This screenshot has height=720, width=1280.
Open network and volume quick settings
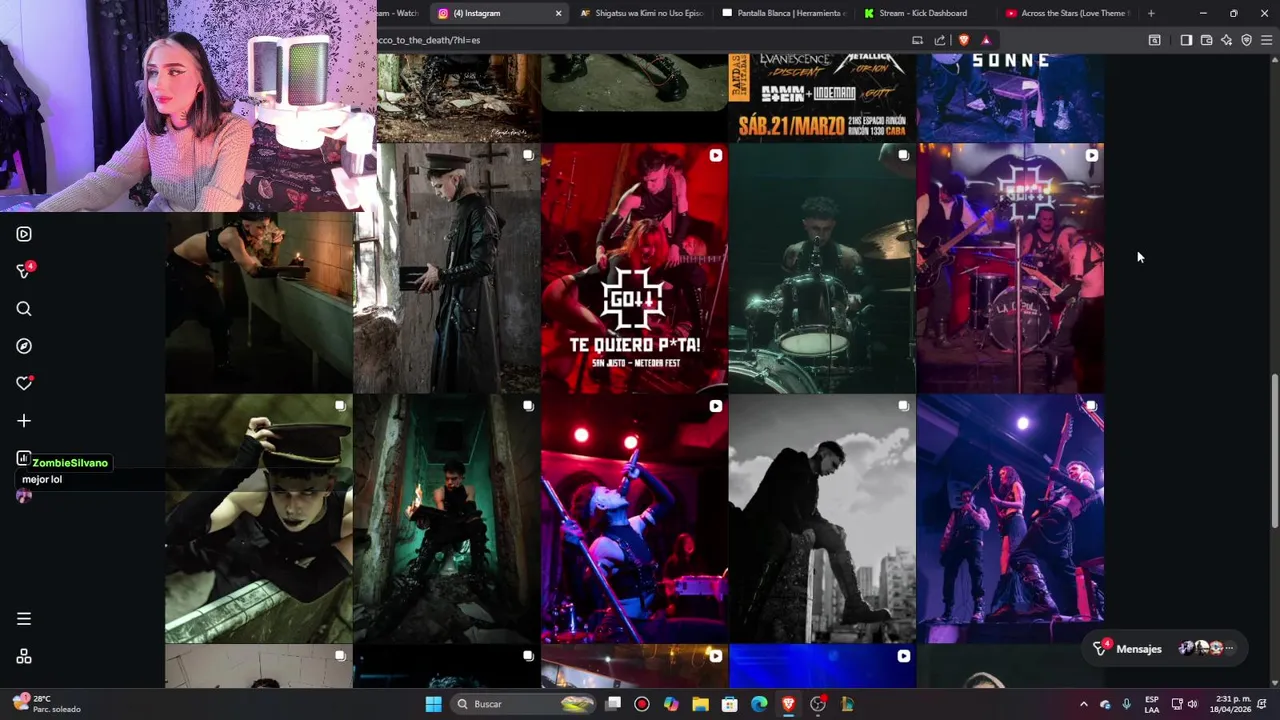pos(1185,704)
